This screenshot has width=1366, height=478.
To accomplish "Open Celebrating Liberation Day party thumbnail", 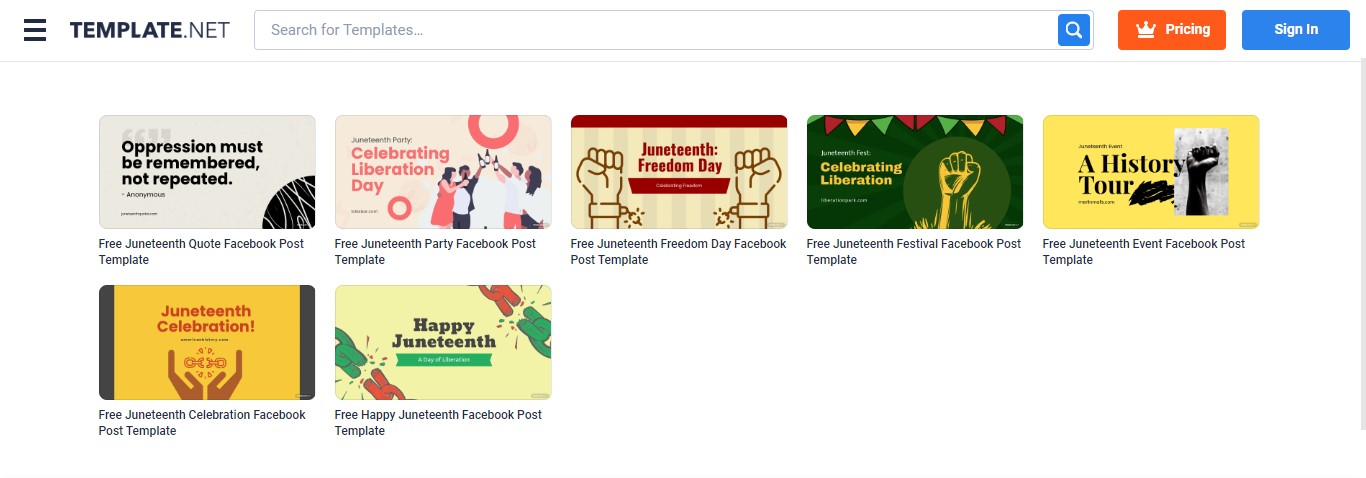I will [x=443, y=172].
